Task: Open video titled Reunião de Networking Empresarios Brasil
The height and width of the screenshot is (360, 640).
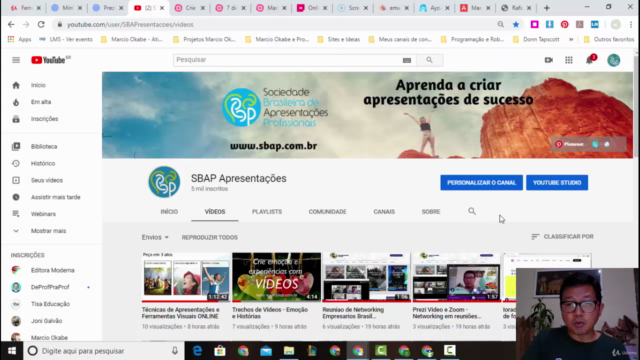Action: point(353,313)
